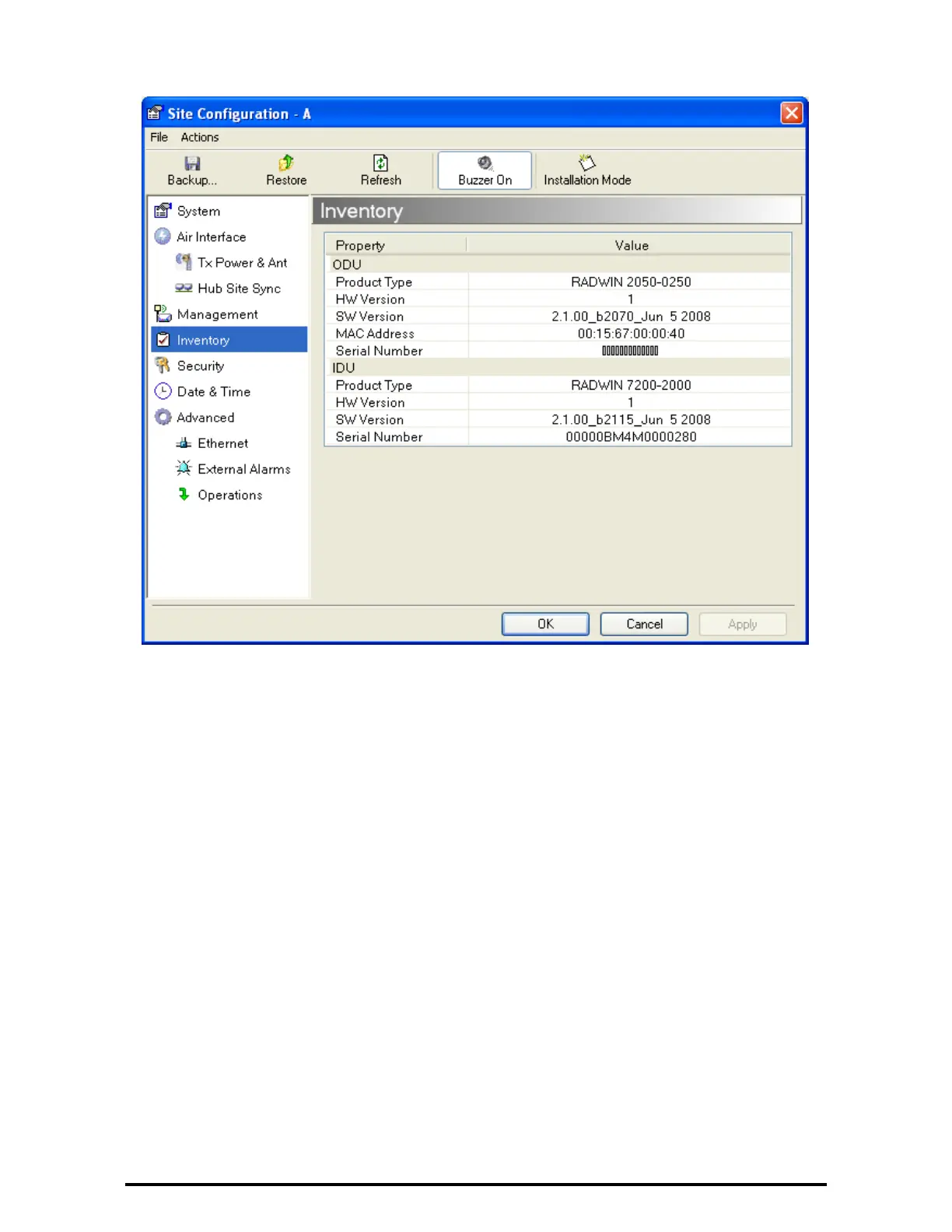
Task: Click the ODU Product Type label
Action: [x=373, y=282]
